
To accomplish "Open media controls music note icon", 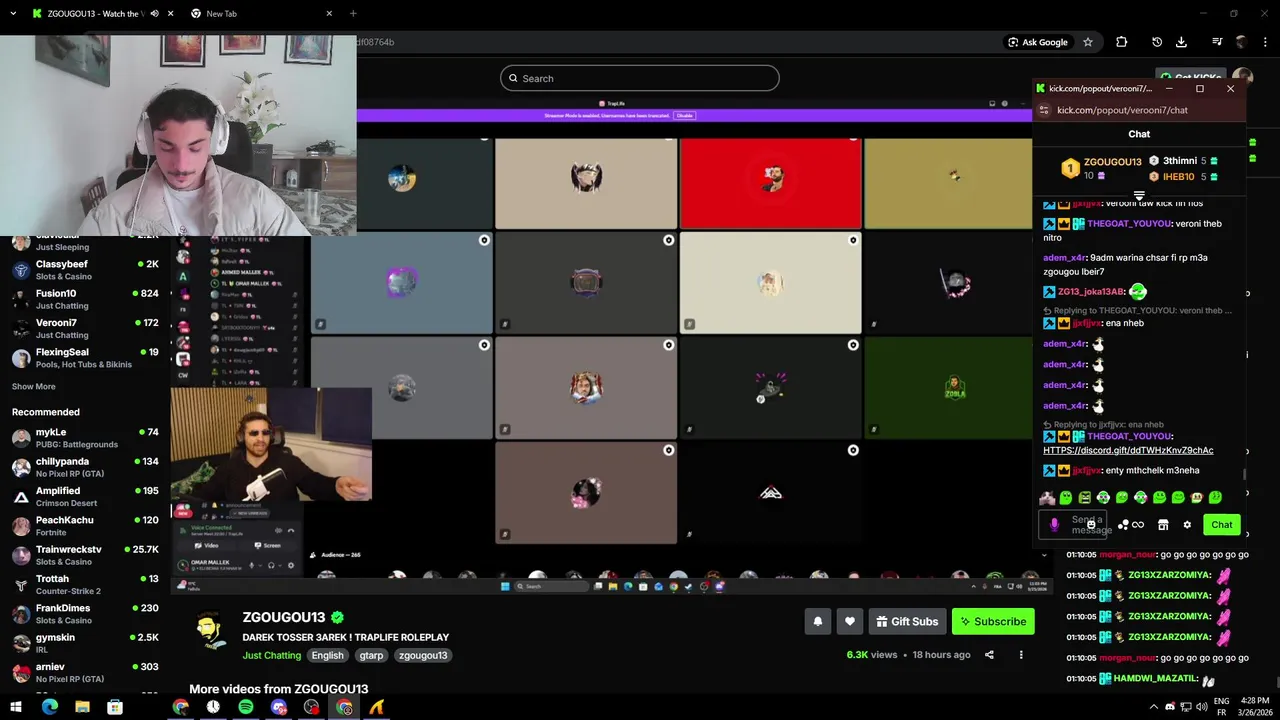I will click(x=1217, y=42).
